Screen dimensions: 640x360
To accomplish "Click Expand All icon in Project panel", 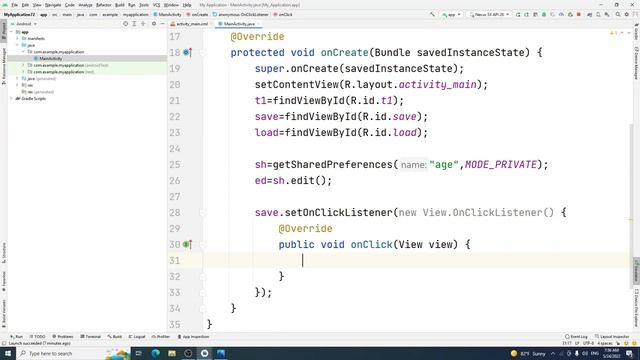I will [134, 24].
